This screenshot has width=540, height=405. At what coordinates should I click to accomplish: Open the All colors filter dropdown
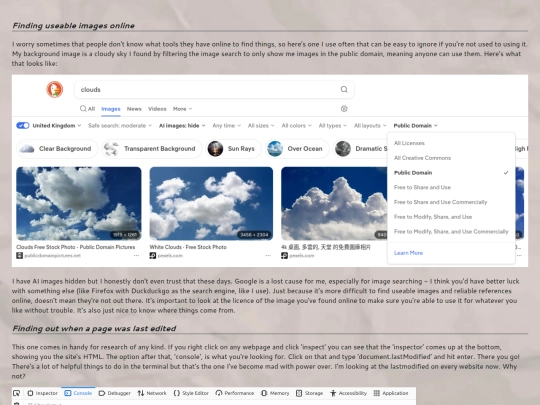[297, 126]
